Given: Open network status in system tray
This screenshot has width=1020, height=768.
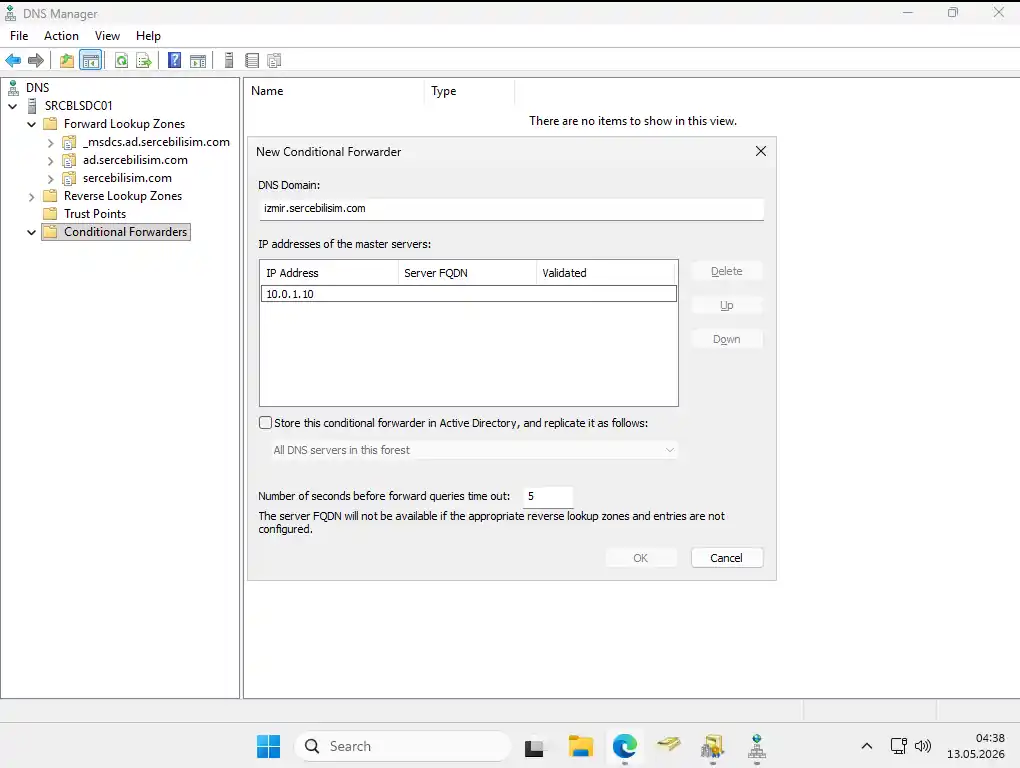Looking at the screenshot, I should (x=898, y=746).
